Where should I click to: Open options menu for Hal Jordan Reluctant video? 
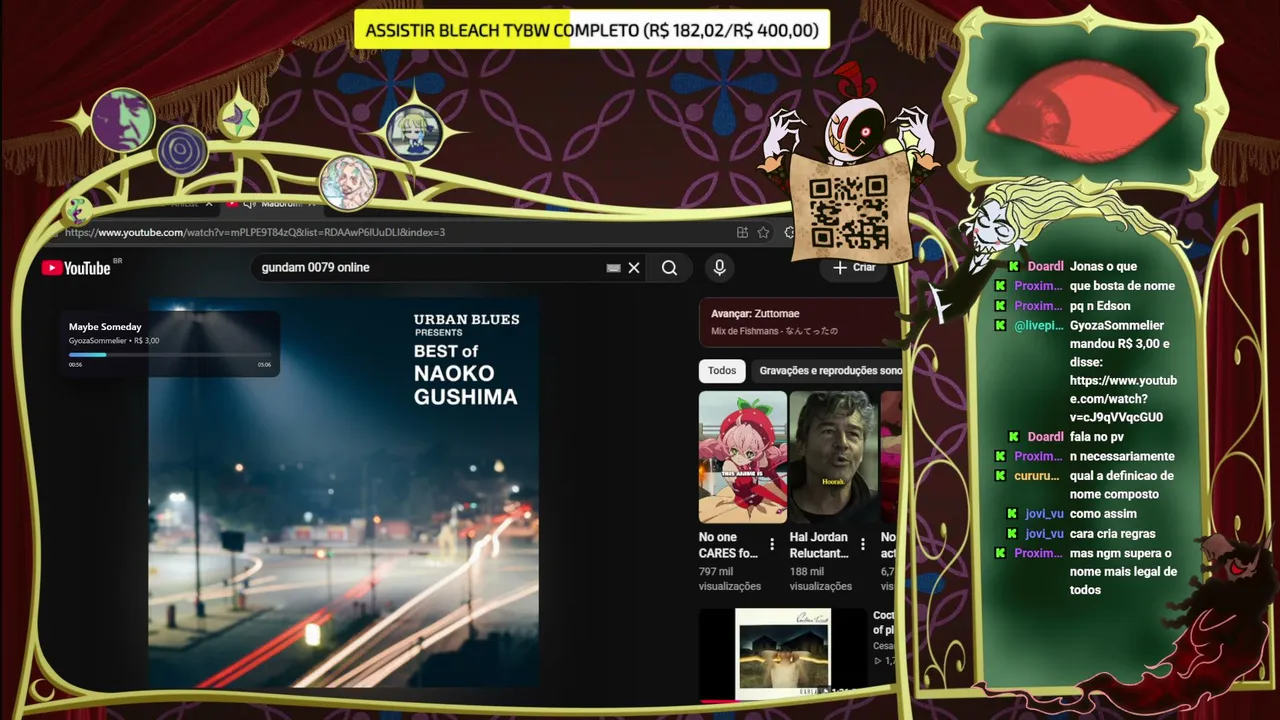click(863, 545)
